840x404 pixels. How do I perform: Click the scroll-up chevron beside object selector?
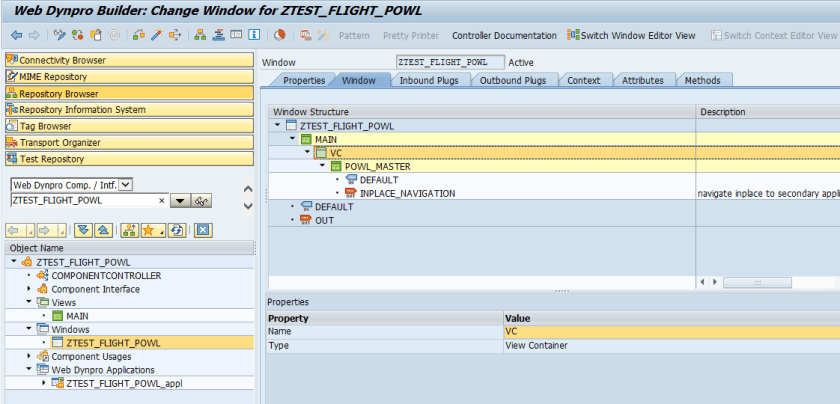[248, 189]
